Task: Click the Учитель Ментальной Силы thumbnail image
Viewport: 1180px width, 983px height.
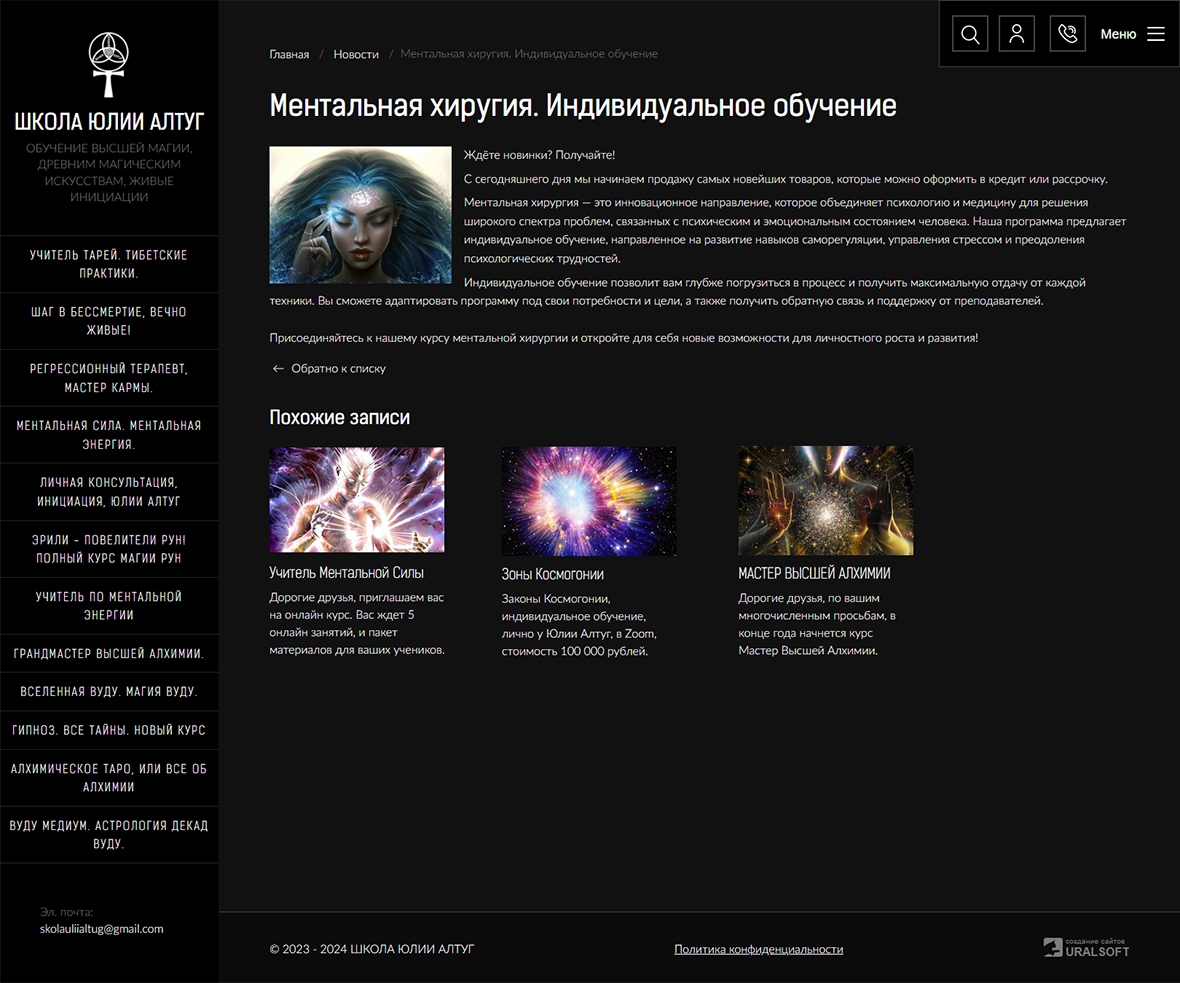Action: pos(357,499)
